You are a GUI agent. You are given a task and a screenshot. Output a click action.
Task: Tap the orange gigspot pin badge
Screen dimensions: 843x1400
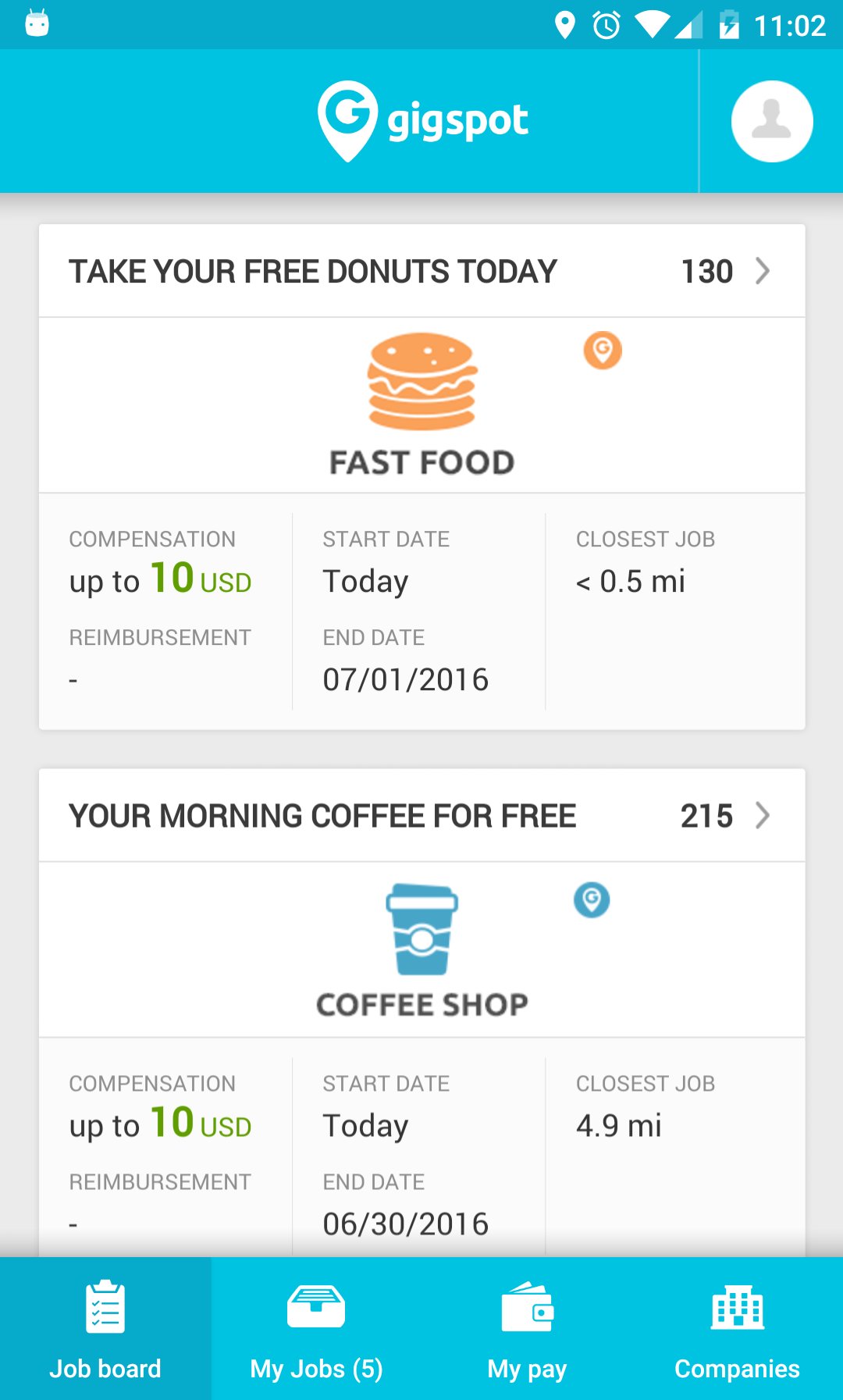[603, 351]
